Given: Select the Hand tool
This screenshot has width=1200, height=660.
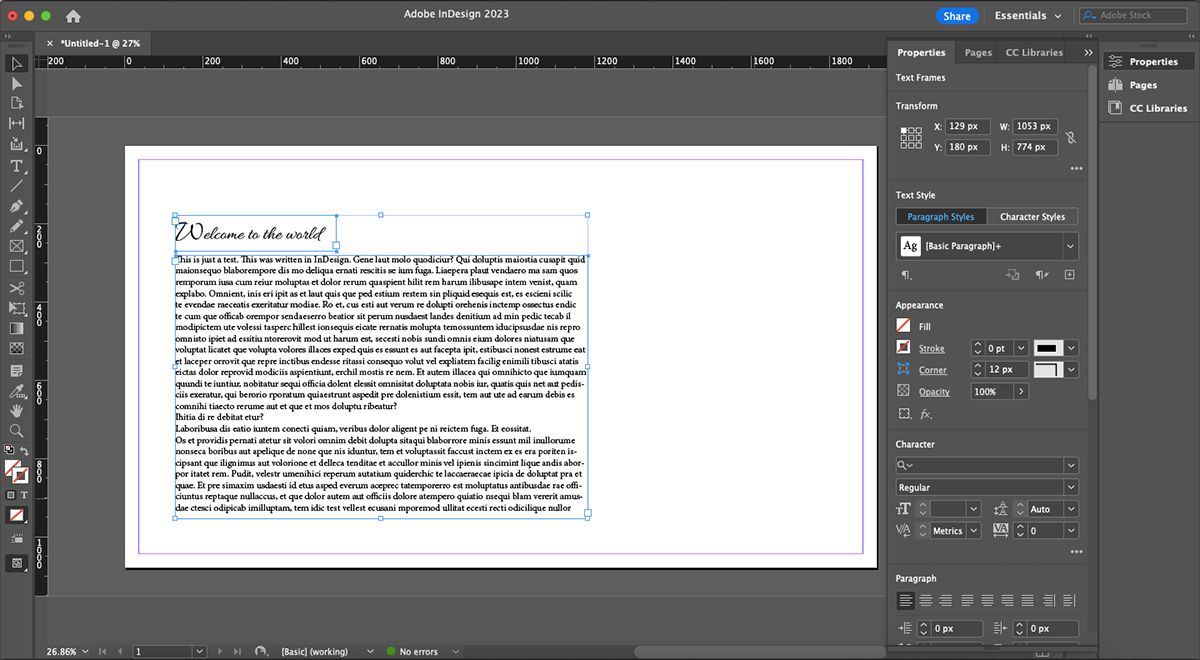Looking at the screenshot, I should click(17, 410).
